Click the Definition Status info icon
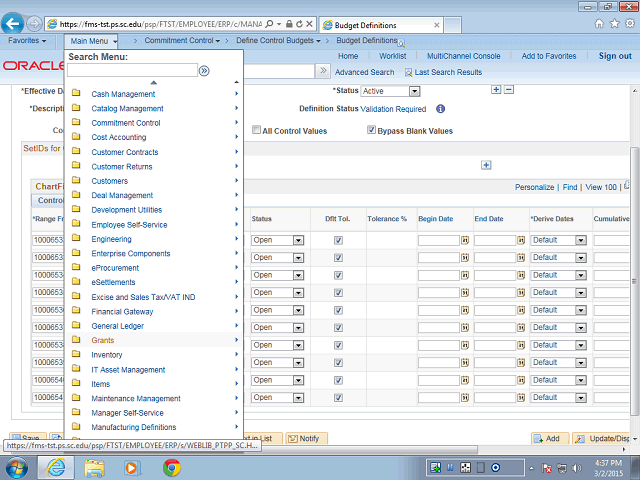 [440, 109]
